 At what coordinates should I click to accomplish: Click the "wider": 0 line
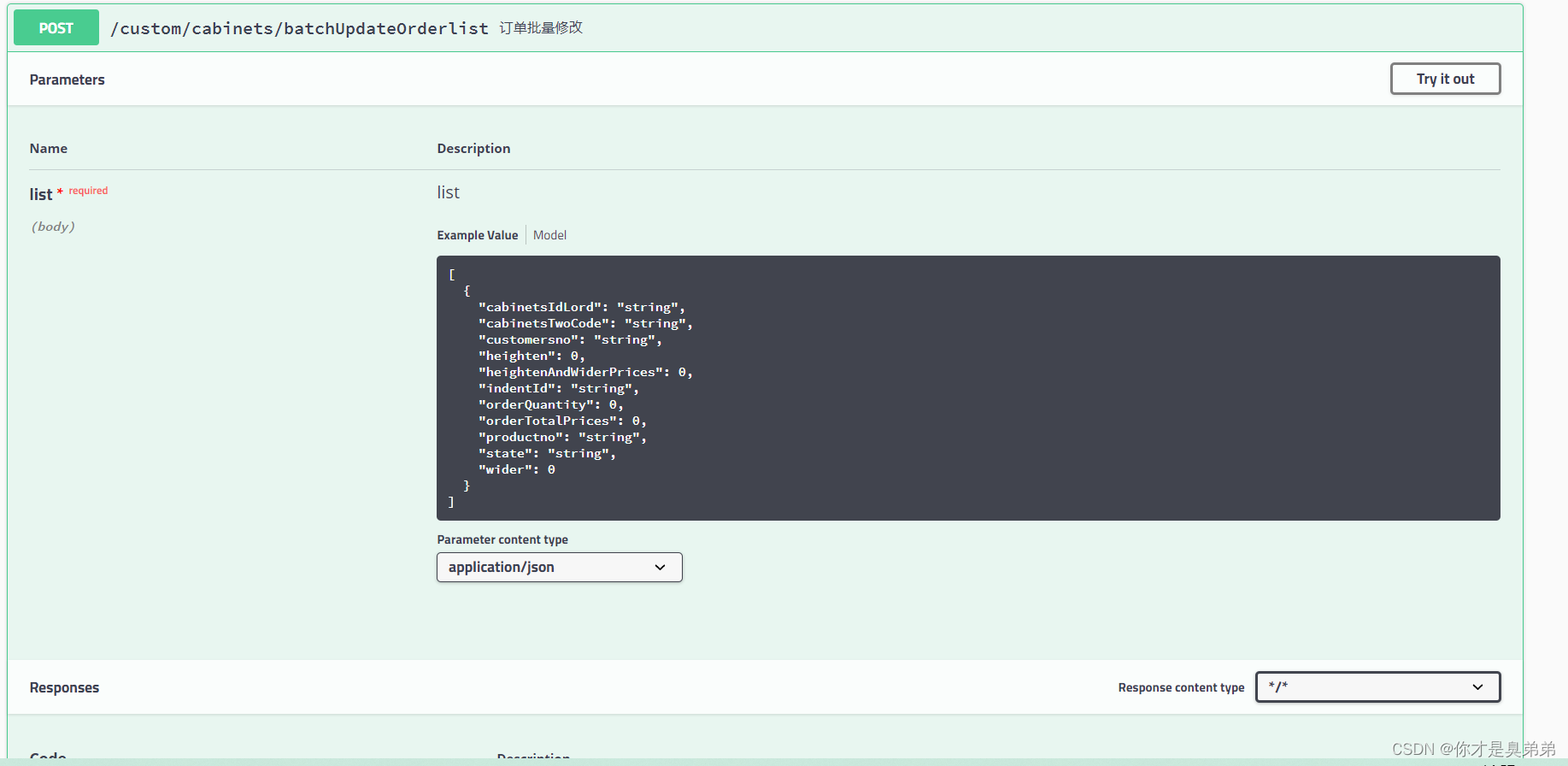coord(517,469)
